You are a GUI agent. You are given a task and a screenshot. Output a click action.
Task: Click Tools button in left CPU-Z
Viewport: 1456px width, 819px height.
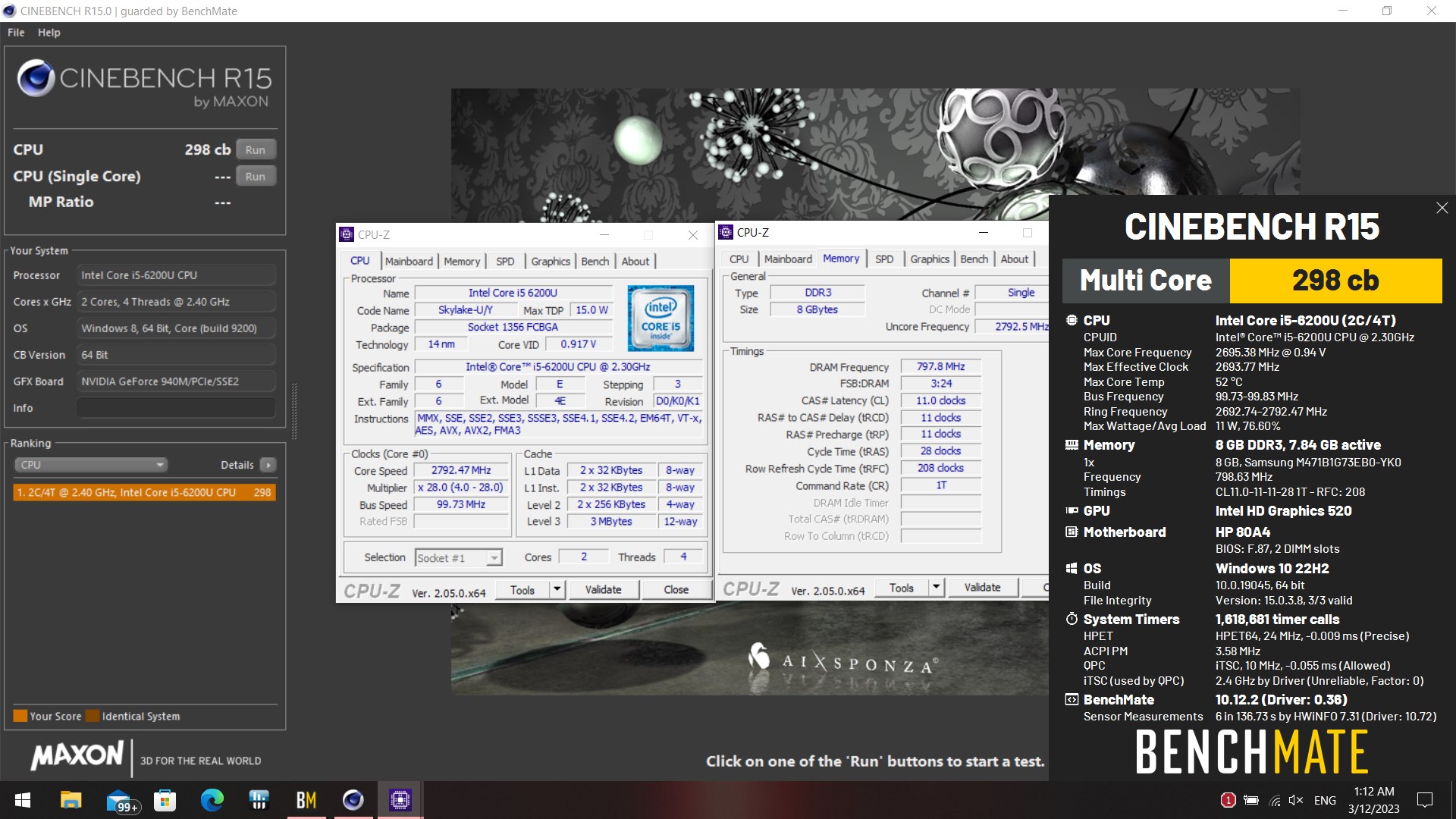click(x=522, y=590)
